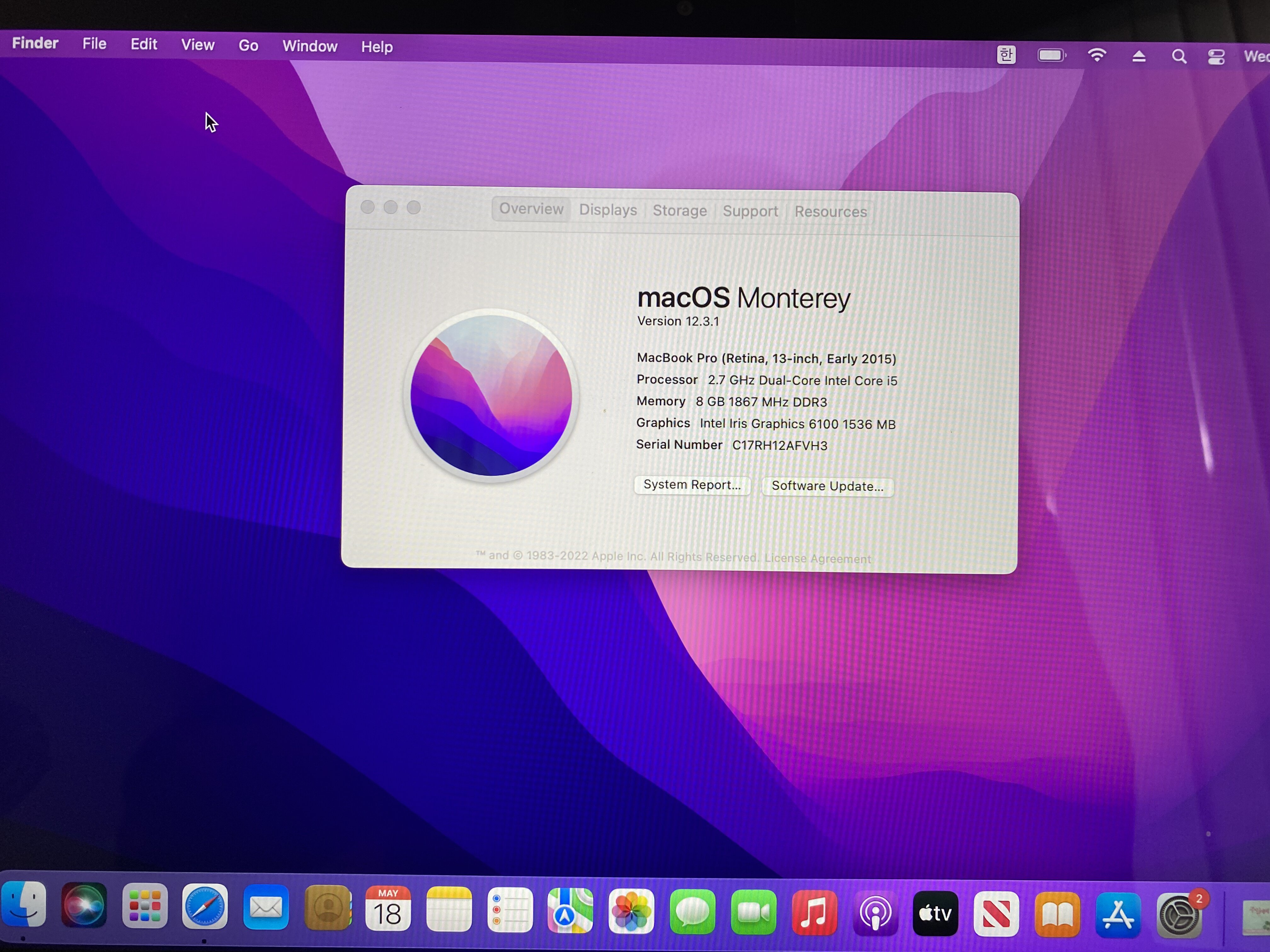Image resolution: width=1270 pixels, height=952 pixels.
Task: Click the Korean input source icon
Action: tap(1006, 54)
